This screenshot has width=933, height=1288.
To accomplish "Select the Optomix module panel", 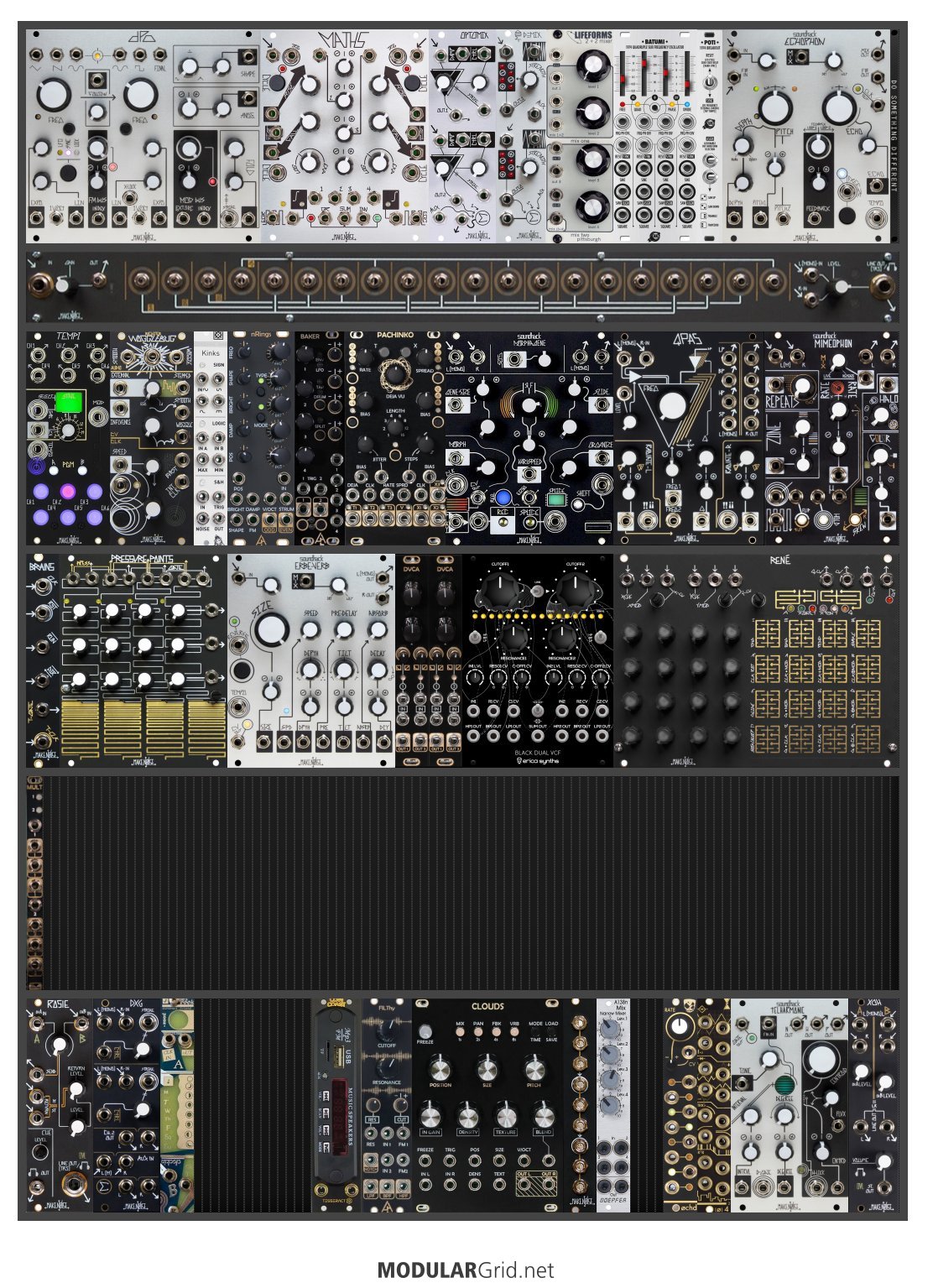I will tap(463, 137).
